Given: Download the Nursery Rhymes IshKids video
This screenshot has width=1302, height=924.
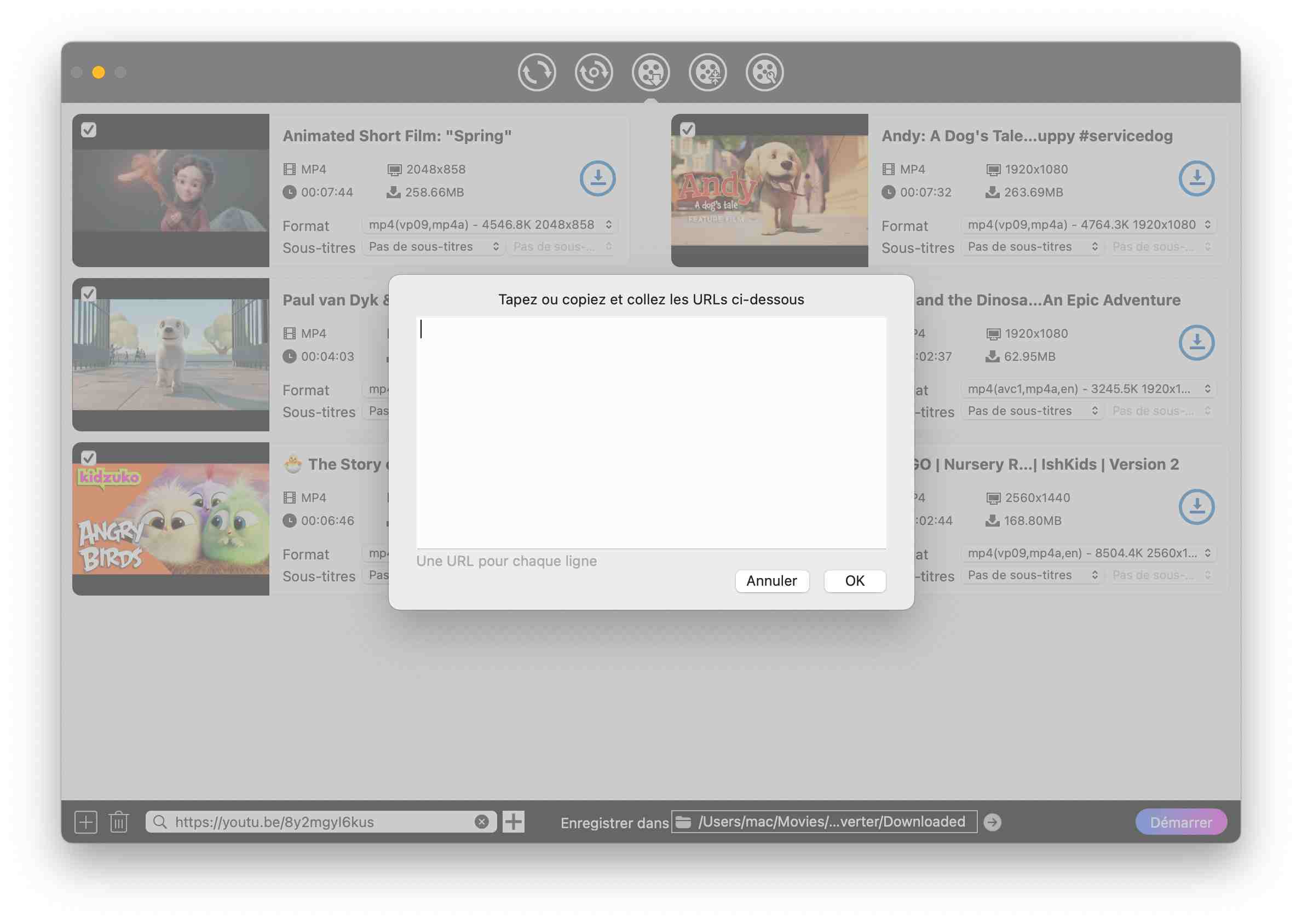Looking at the screenshot, I should pyautogui.click(x=1196, y=507).
